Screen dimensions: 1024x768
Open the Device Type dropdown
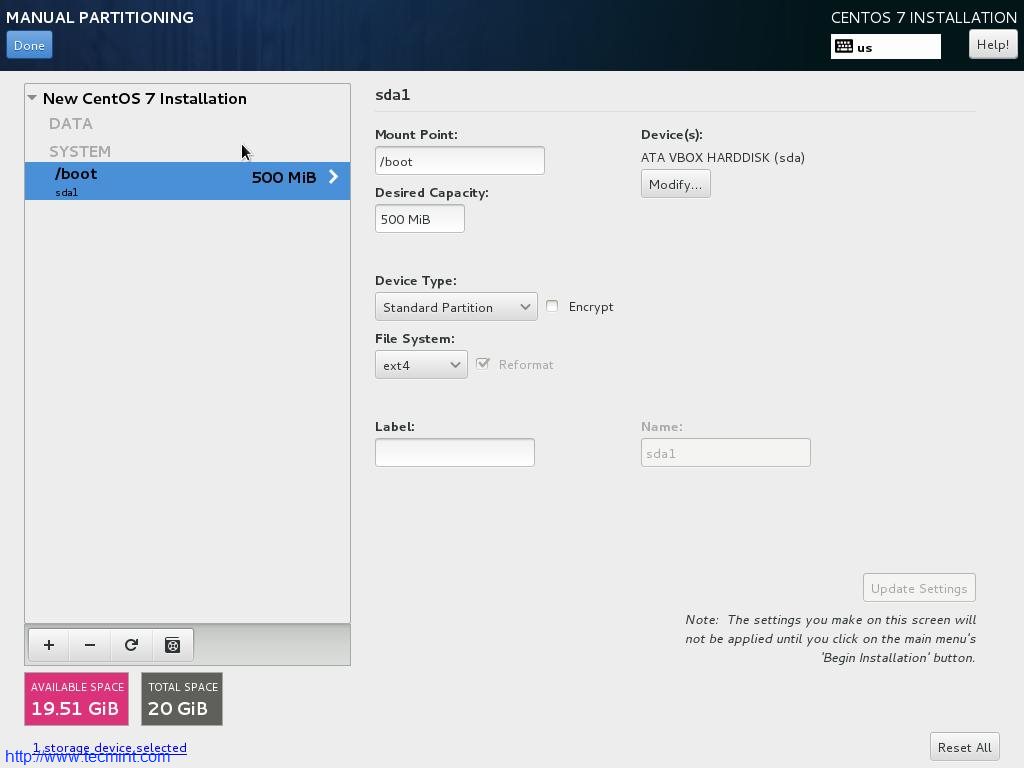456,307
